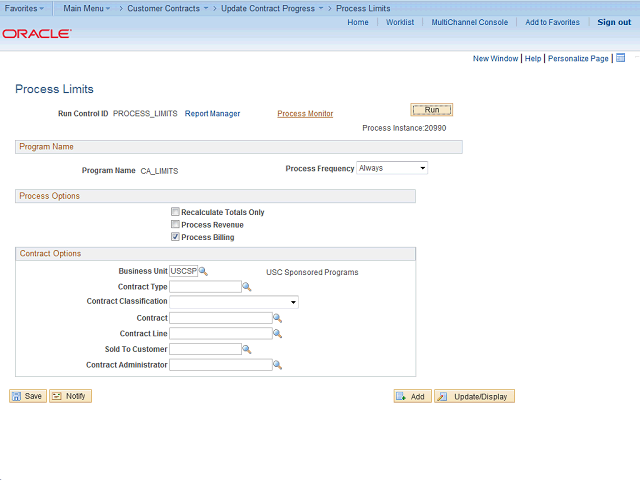Click the Contract Options section header

[x=216, y=253]
